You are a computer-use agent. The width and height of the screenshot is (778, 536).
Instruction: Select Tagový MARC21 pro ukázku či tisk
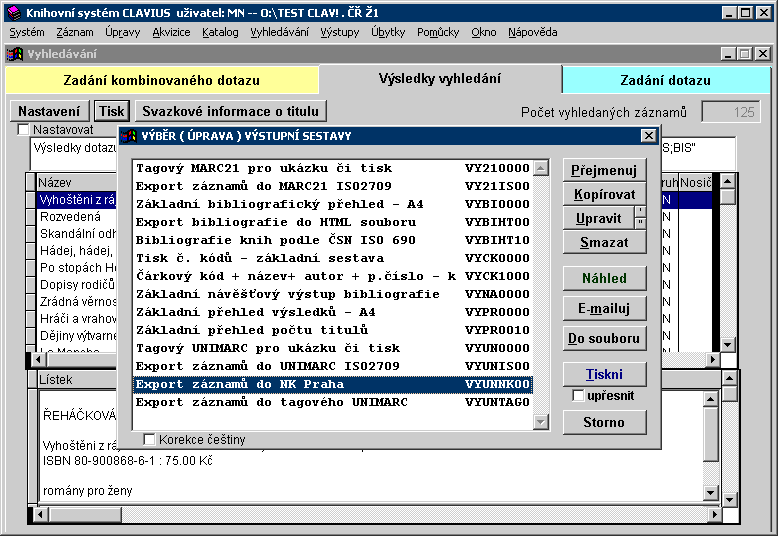[333, 168]
